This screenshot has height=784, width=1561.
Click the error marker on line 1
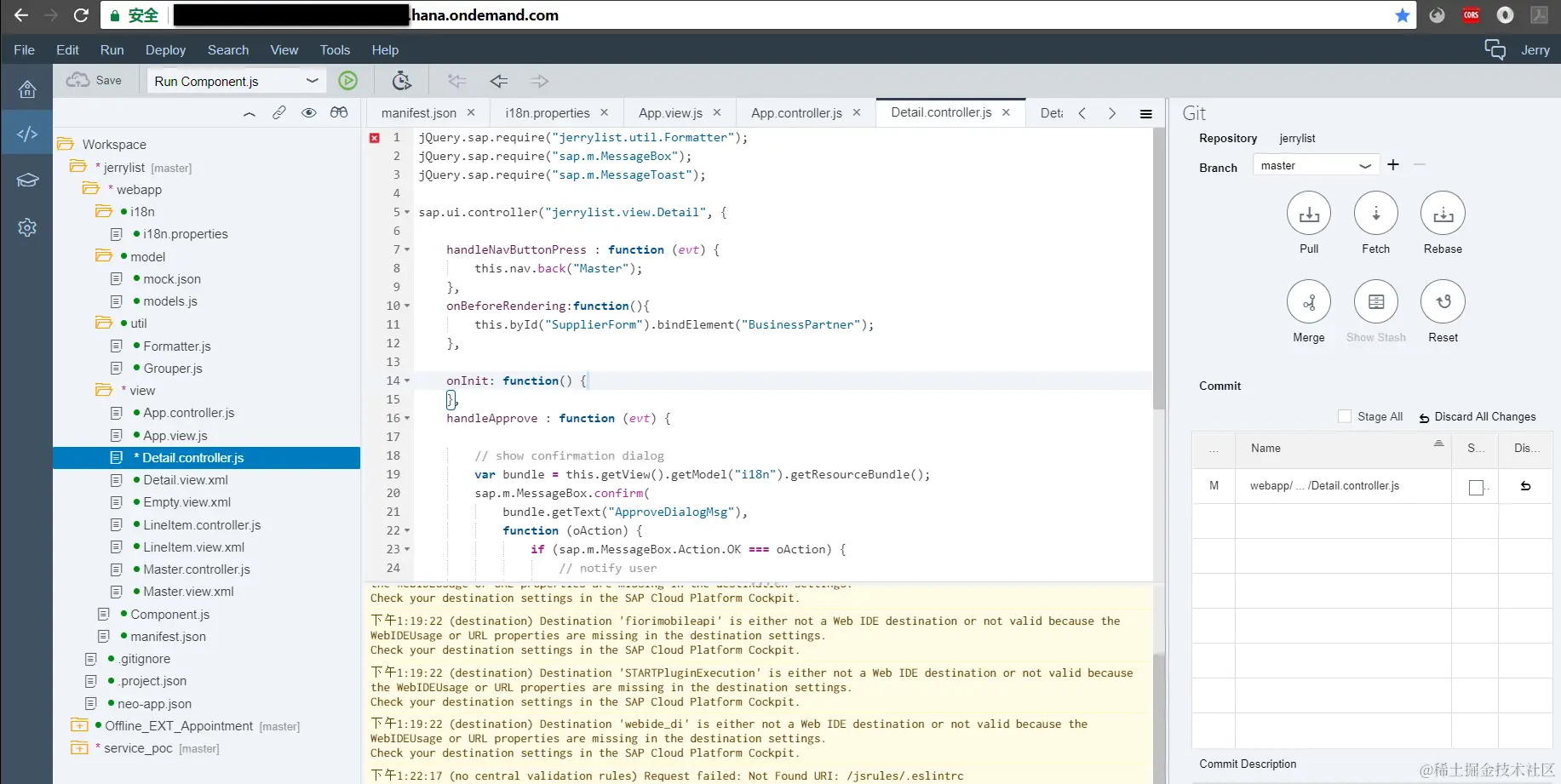(x=375, y=138)
